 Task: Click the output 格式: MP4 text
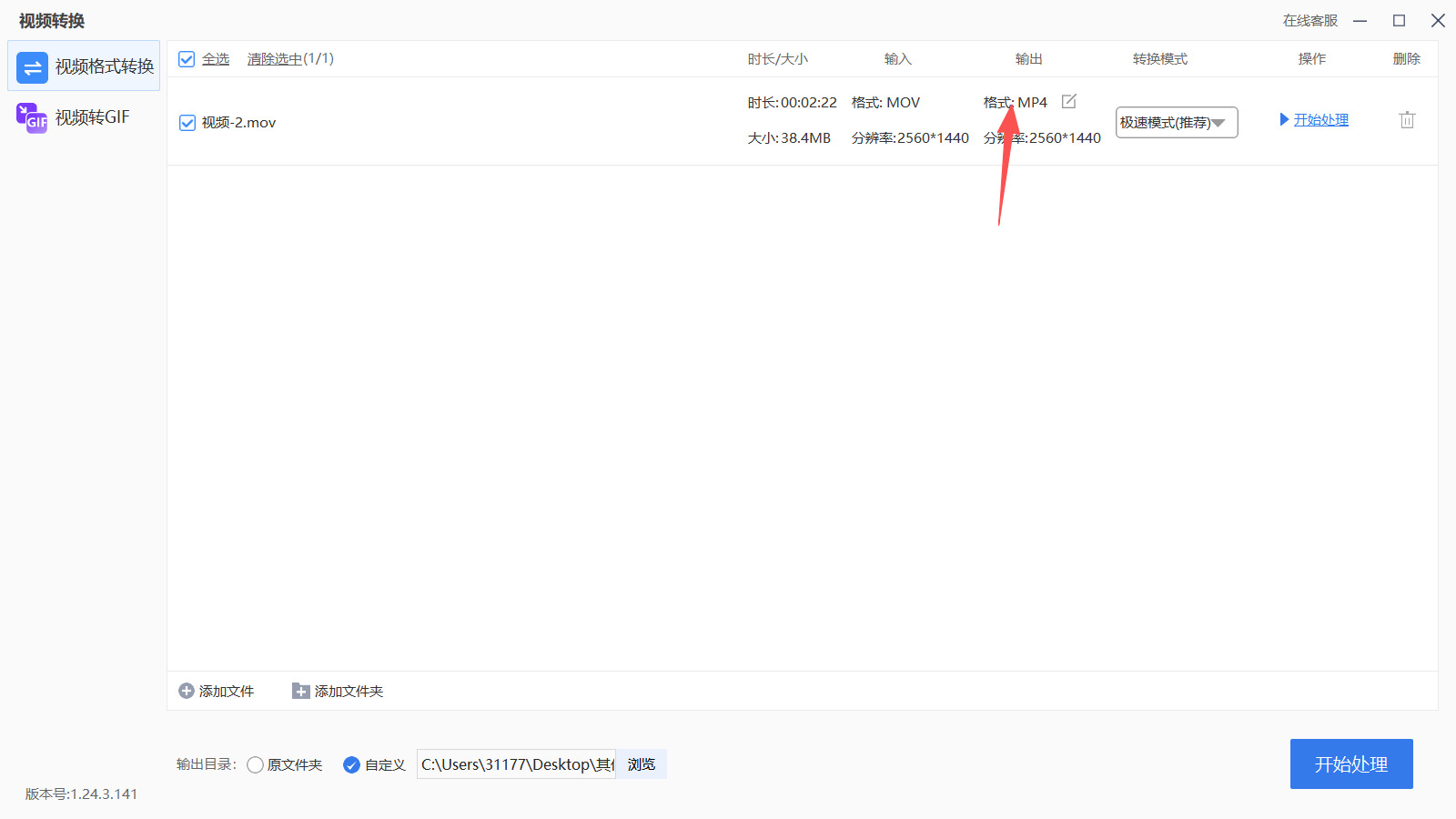pos(1016,103)
